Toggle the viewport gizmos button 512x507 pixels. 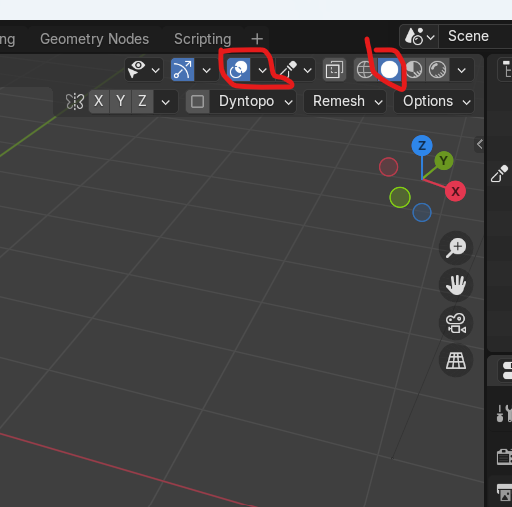(x=182, y=70)
